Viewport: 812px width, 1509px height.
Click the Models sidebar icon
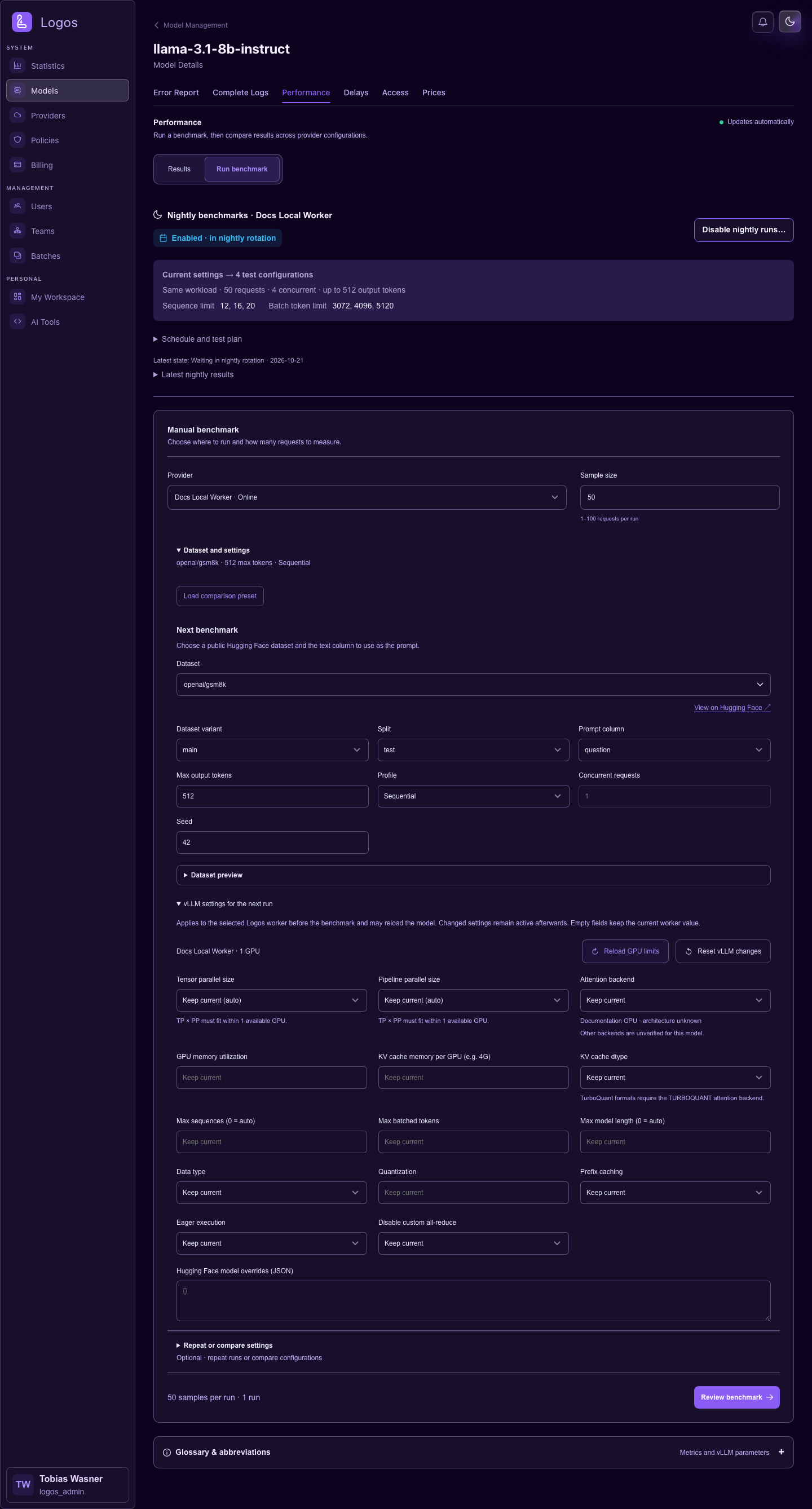[17, 90]
